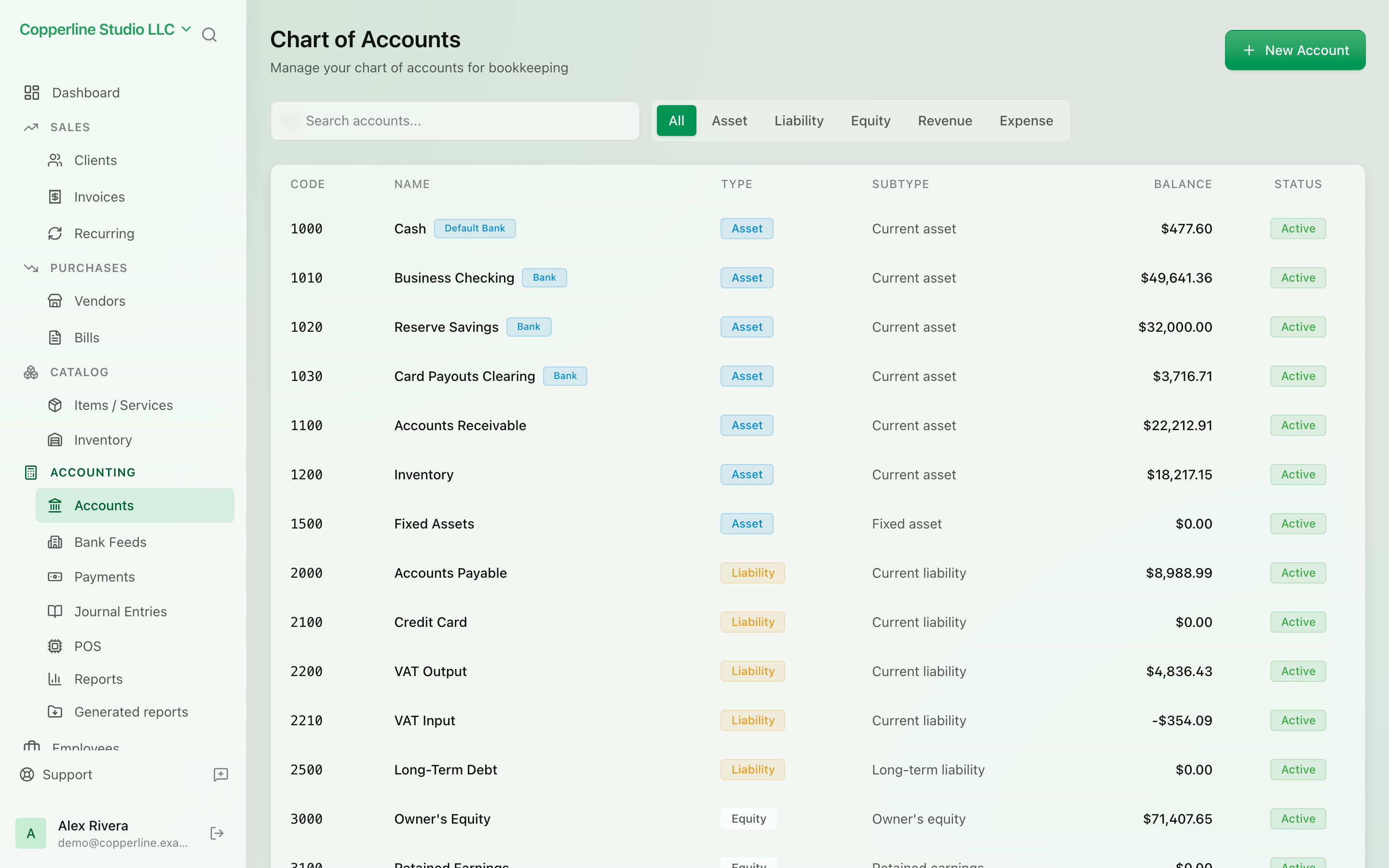The height and width of the screenshot is (868, 1389).
Task: Click the Fixed asset subtype cell
Action: tap(906, 524)
